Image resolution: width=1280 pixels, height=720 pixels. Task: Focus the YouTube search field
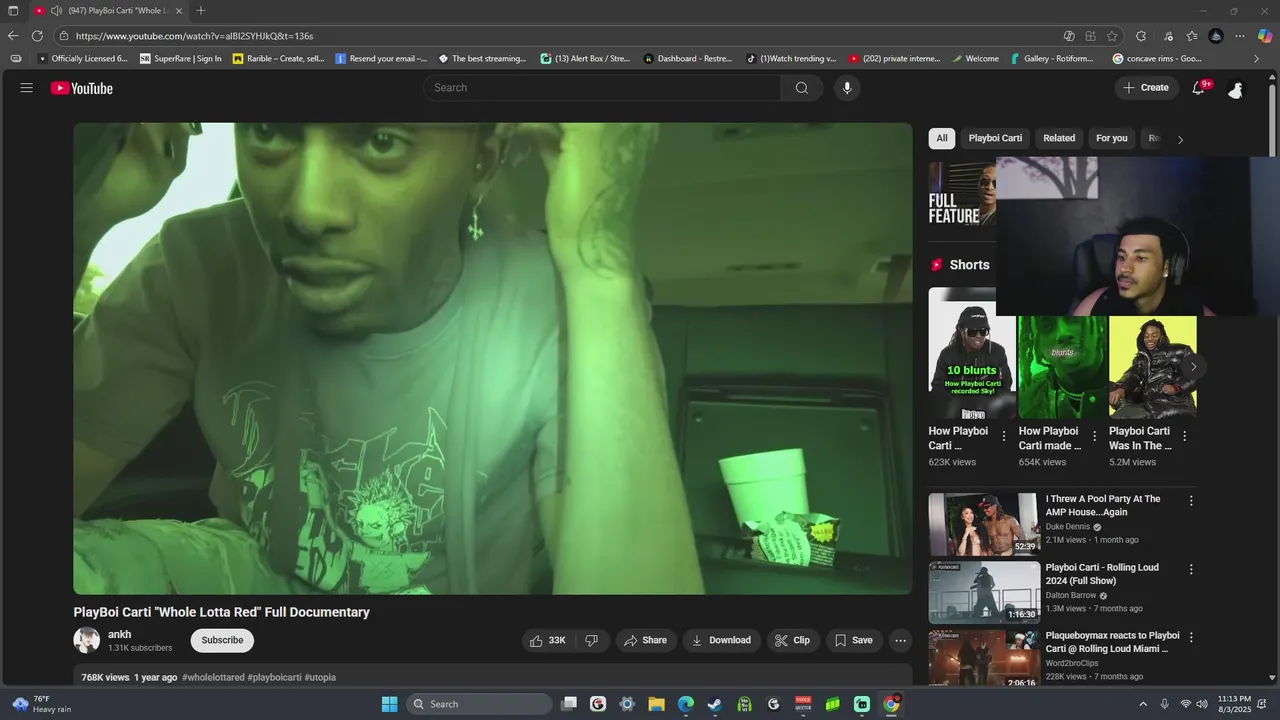pos(602,88)
